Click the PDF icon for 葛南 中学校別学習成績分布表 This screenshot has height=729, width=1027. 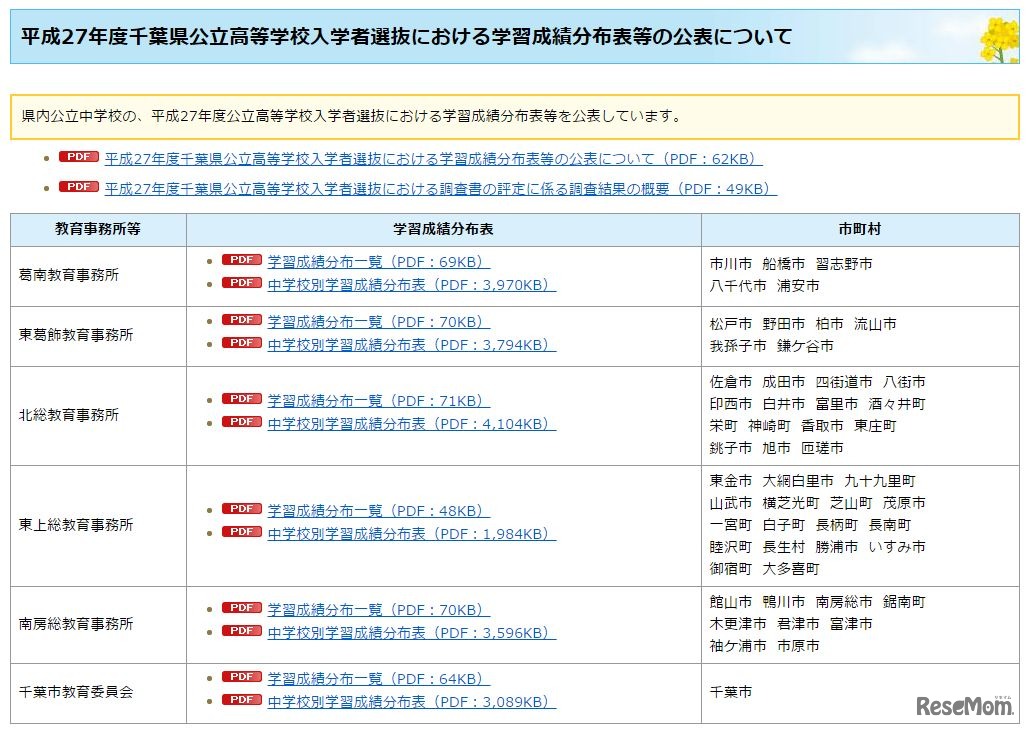[x=241, y=282]
